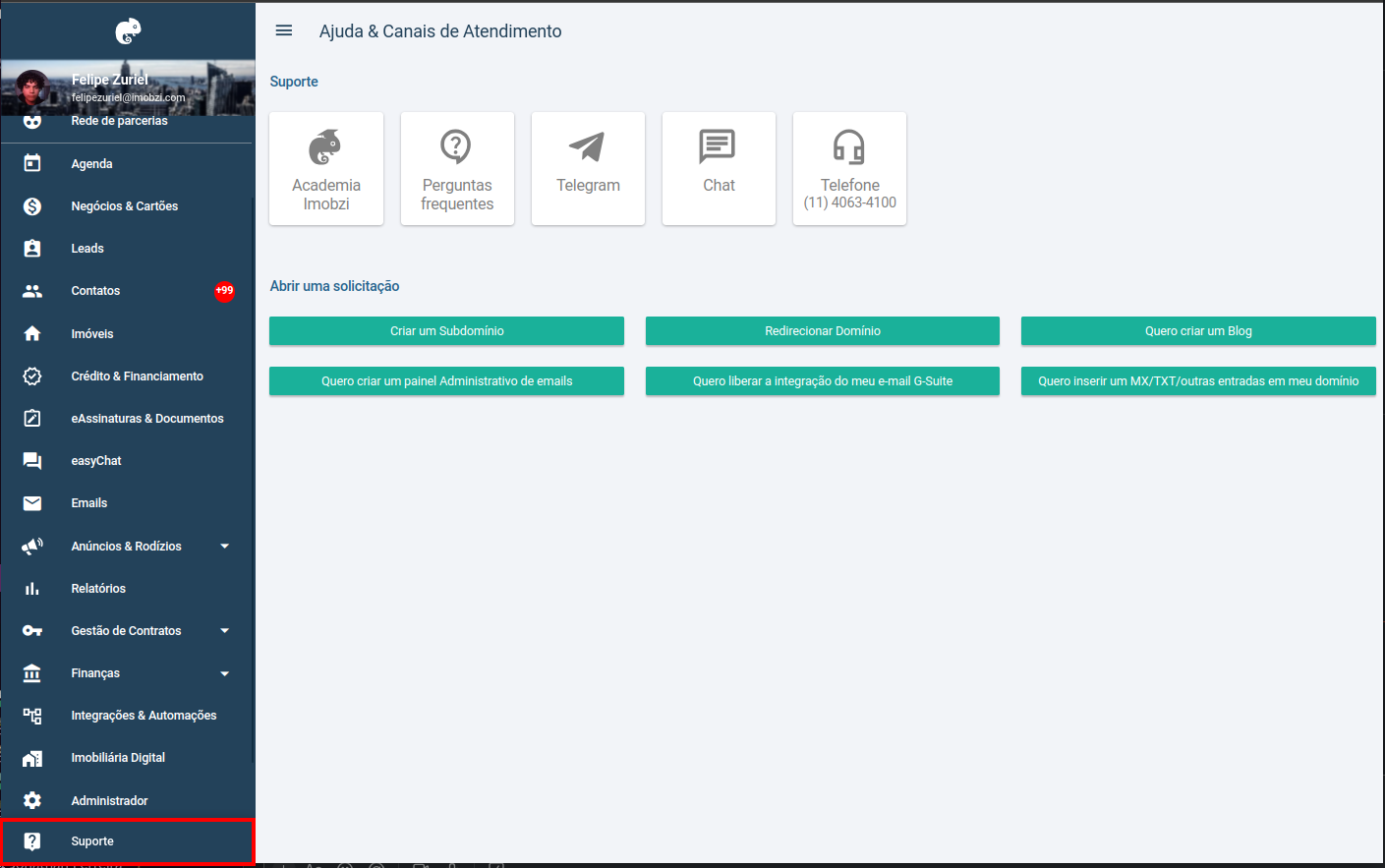The height and width of the screenshot is (868, 1385).
Task: Go to Emails in sidebar
Action: click(x=127, y=503)
